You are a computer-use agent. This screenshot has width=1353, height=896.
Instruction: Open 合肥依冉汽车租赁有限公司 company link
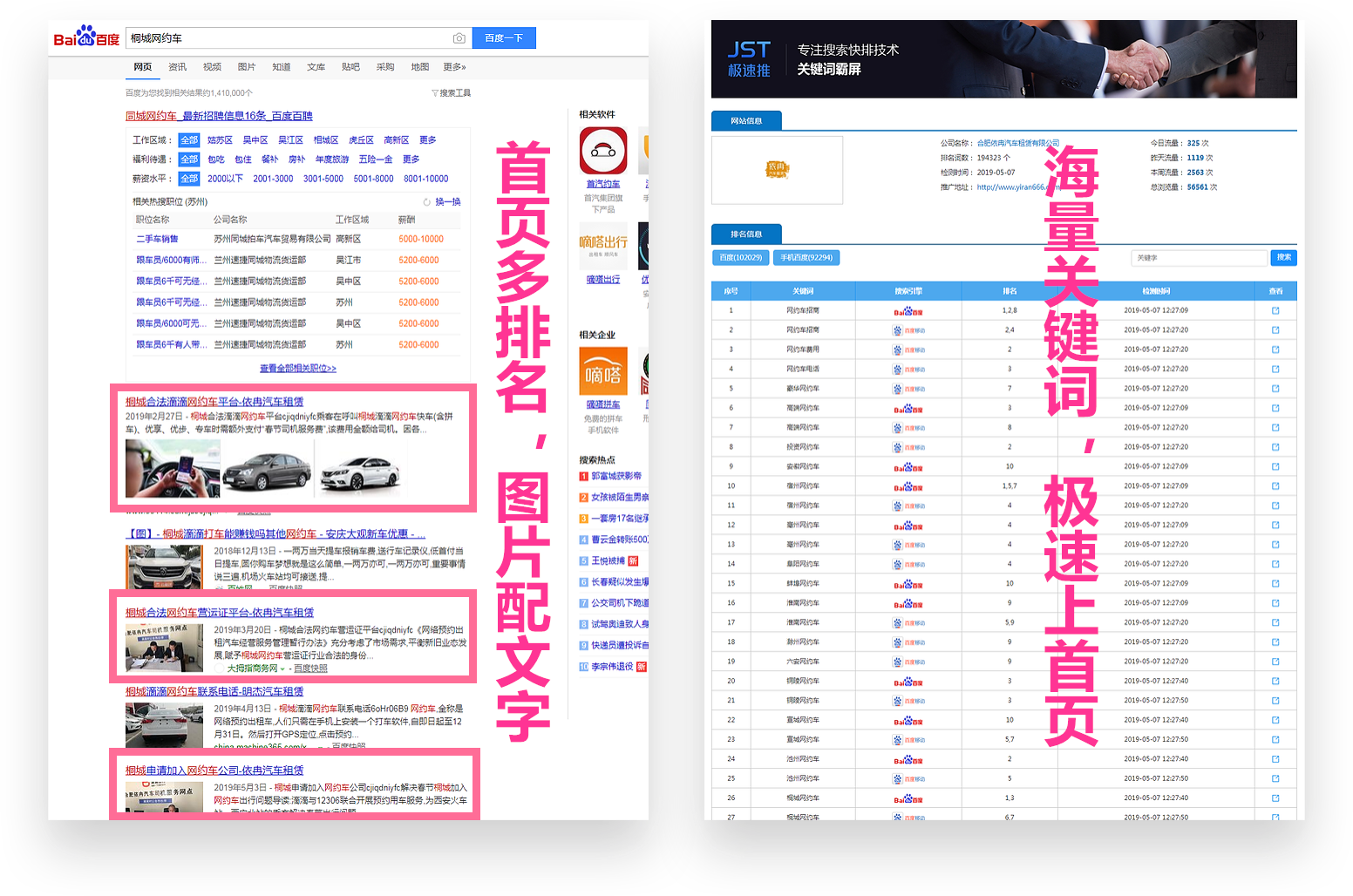(x=1017, y=143)
